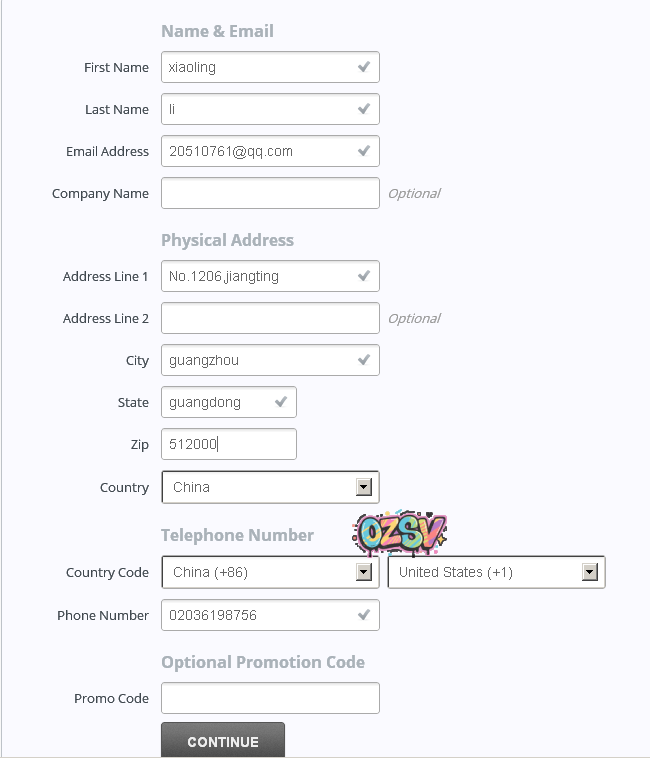The height and width of the screenshot is (758, 650).
Task: Select the Zip field containing 512000
Action: pyautogui.click(x=228, y=444)
